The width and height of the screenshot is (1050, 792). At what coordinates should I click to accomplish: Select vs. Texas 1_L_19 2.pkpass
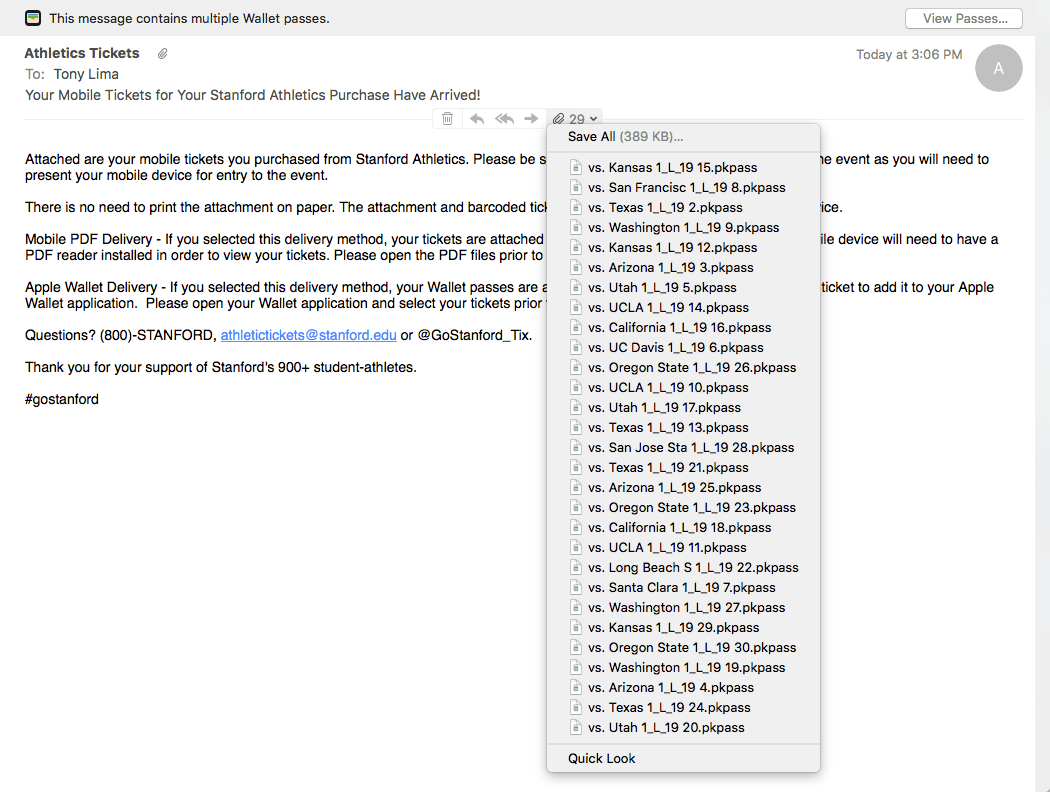pyautogui.click(x=683, y=208)
